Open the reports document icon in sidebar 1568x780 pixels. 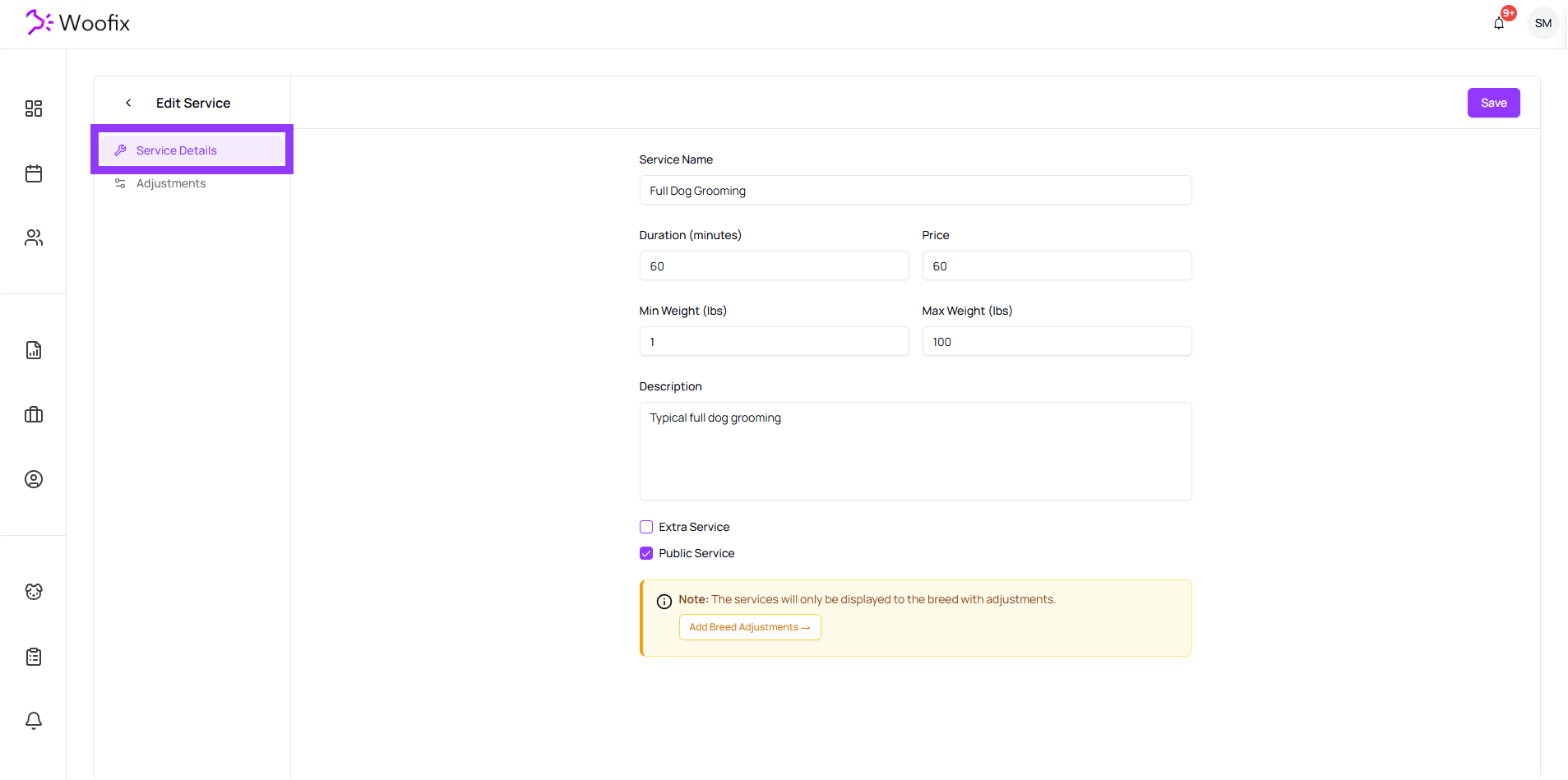34,350
